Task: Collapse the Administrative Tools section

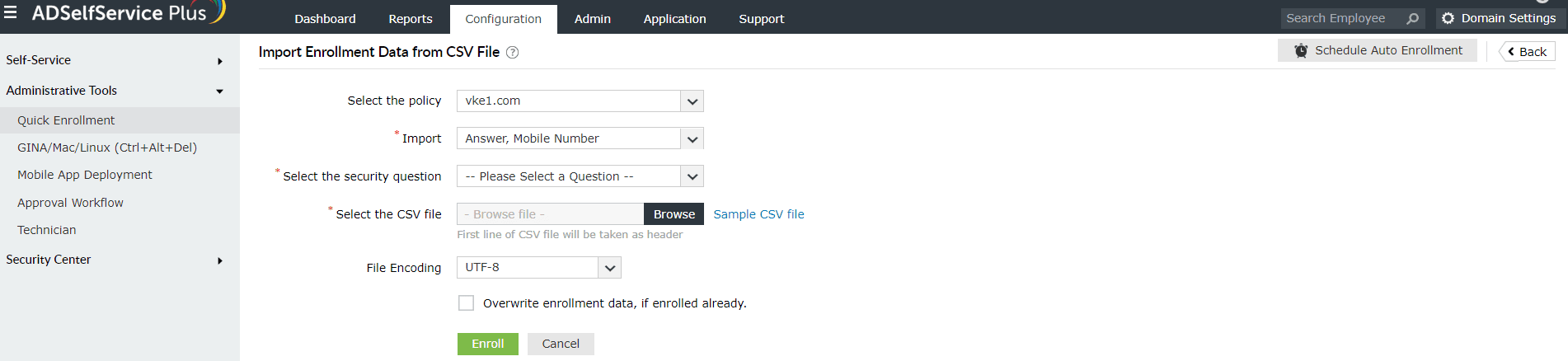Action: [220, 91]
